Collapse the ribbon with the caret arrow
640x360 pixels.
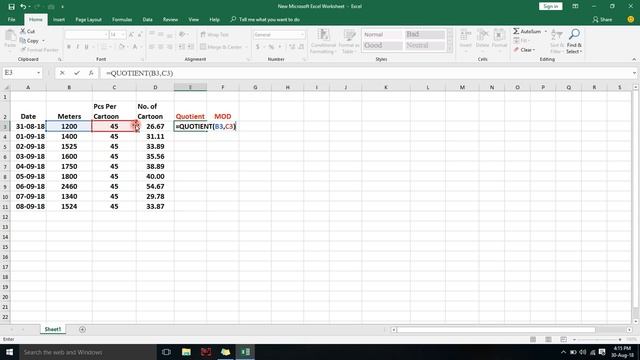[634, 59]
